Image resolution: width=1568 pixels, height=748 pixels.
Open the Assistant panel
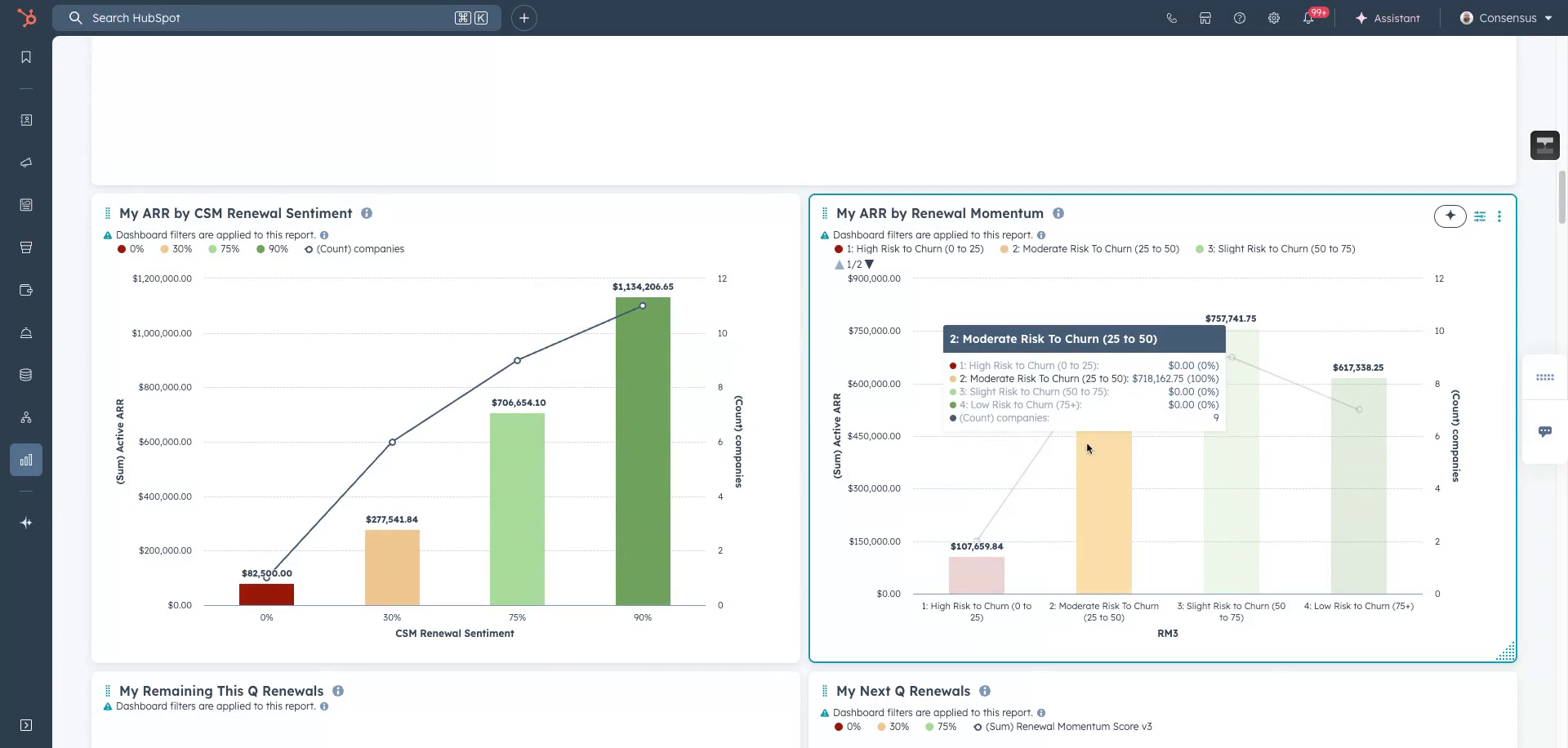1388,18
